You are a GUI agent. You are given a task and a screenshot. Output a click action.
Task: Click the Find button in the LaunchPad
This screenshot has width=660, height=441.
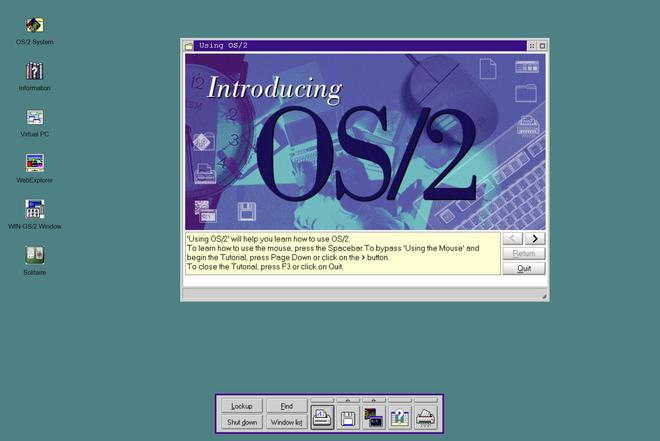point(287,406)
